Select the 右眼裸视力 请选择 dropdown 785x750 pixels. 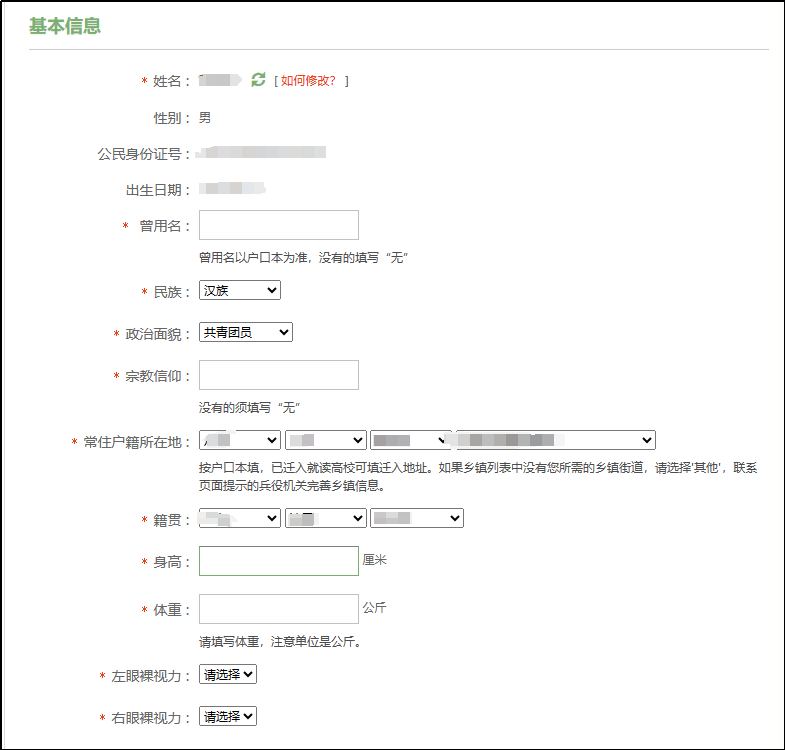pyautogui.click(x=228, y=716)
